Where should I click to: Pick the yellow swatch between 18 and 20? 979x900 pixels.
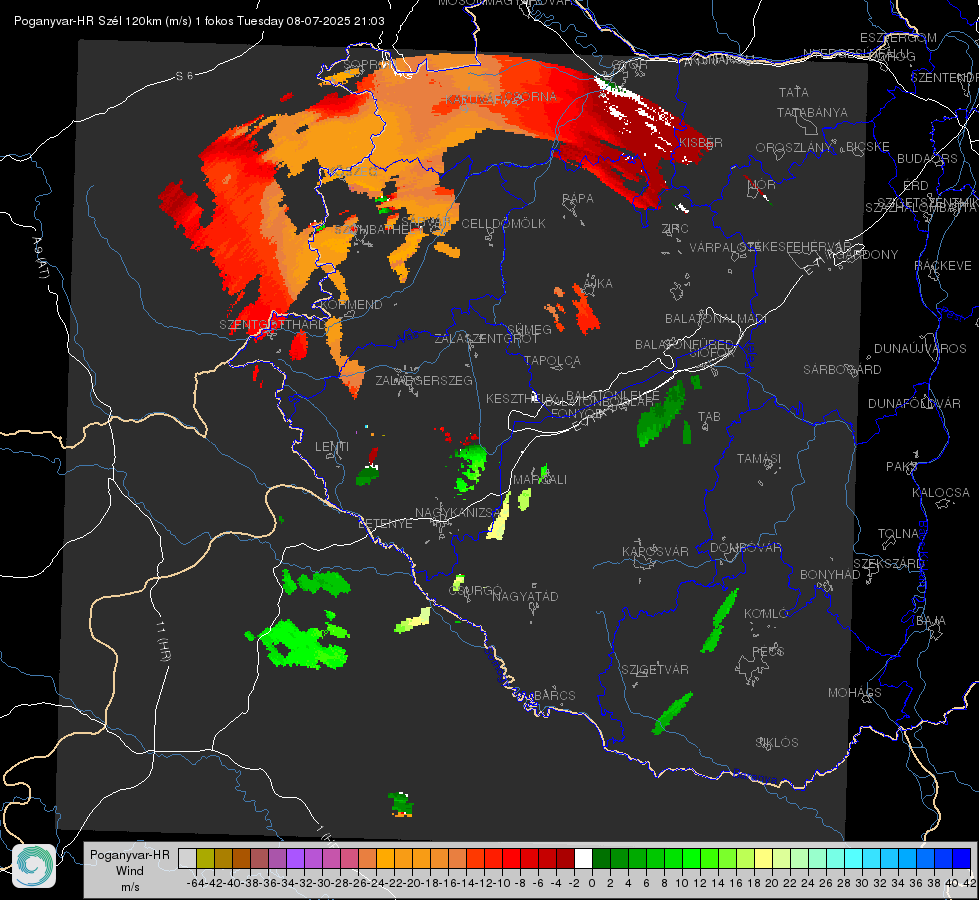point(763,858)
